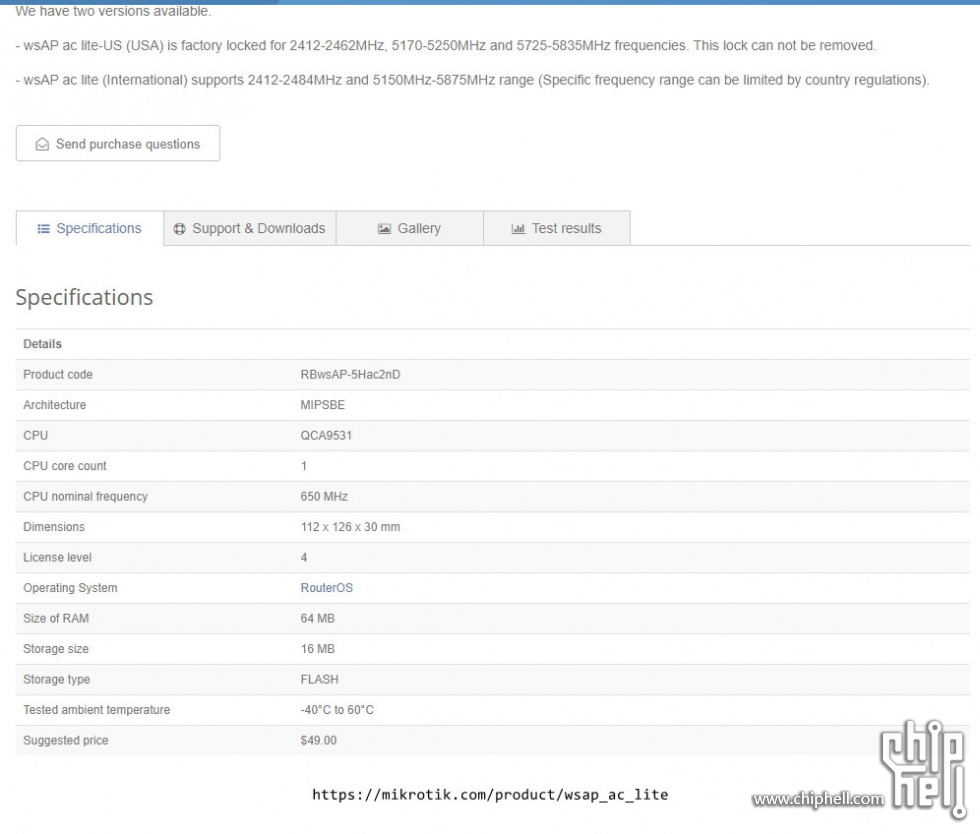
Task: Click the Details table header
Action: (x=42, y=344)
